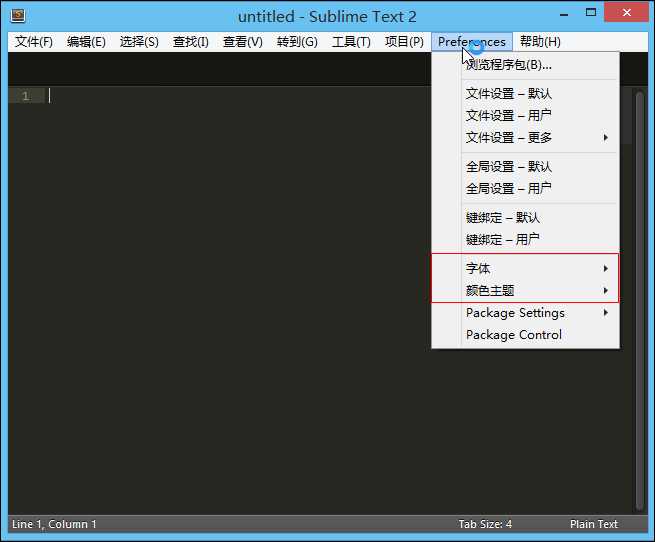
Task: Click line number 1 in the gutter
Action: pyautogui.click(x=26, y=96)
